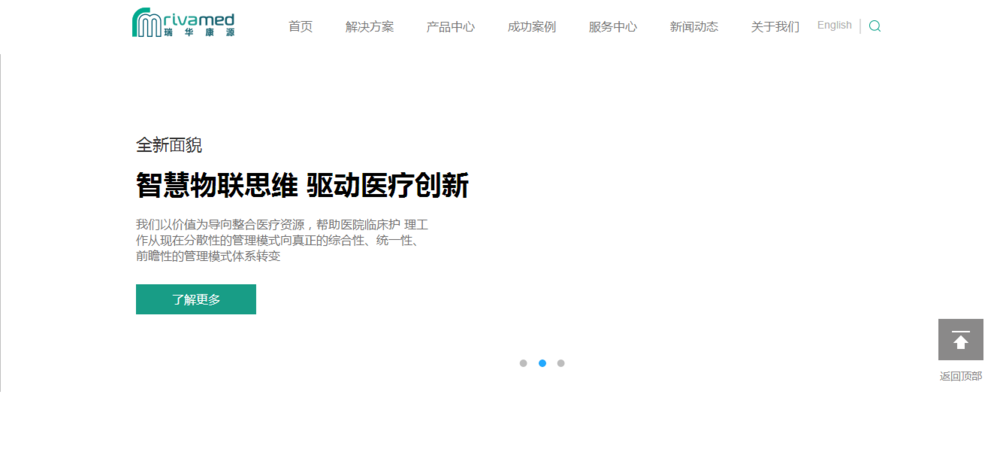
Task: Open the search magnifier icon
Action: pos(875,26)
